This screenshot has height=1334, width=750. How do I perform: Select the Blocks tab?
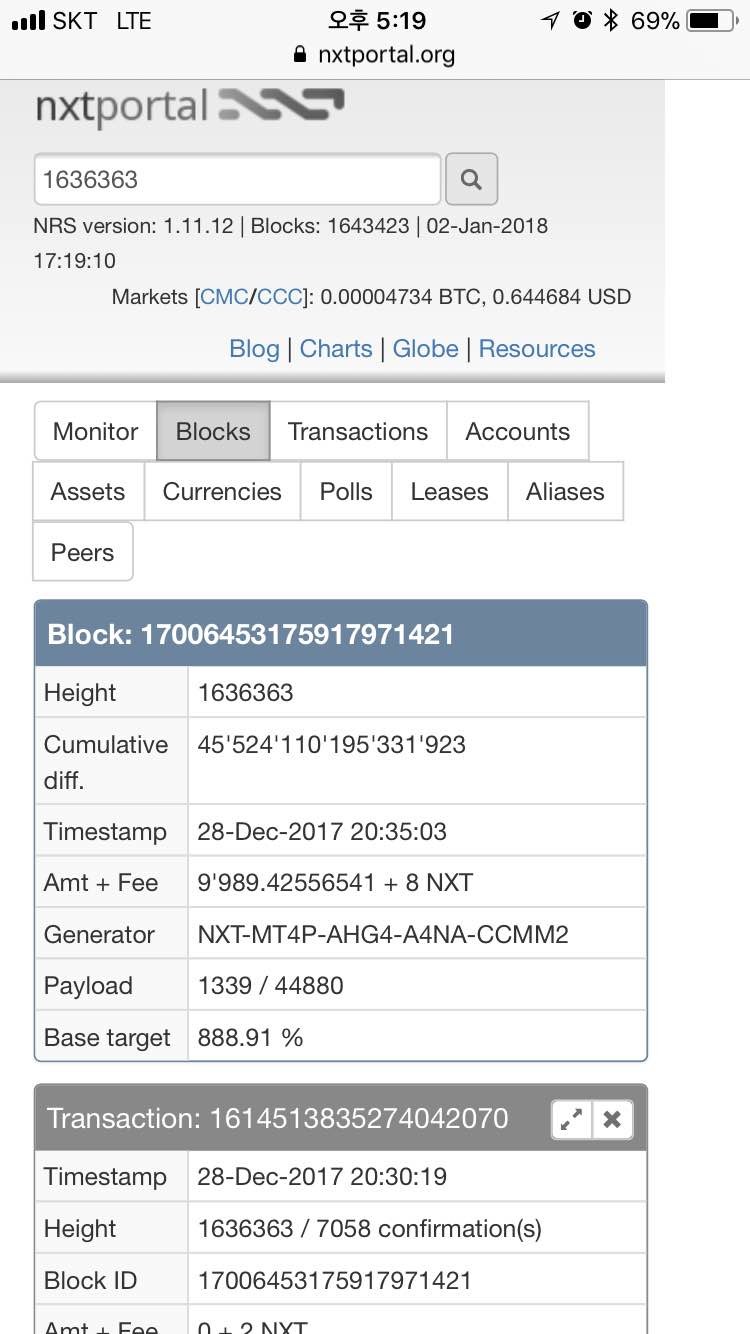point(213,432)
